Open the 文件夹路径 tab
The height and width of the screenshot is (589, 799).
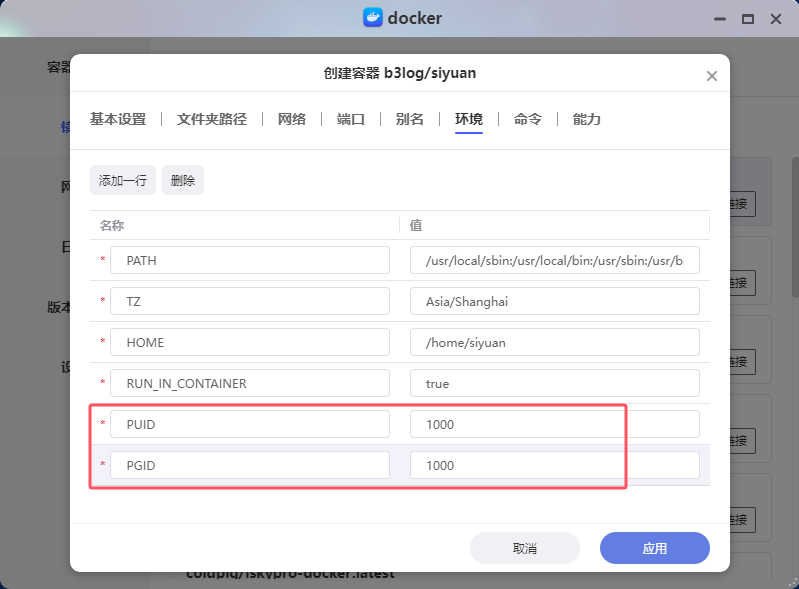[x=212, y=119]
